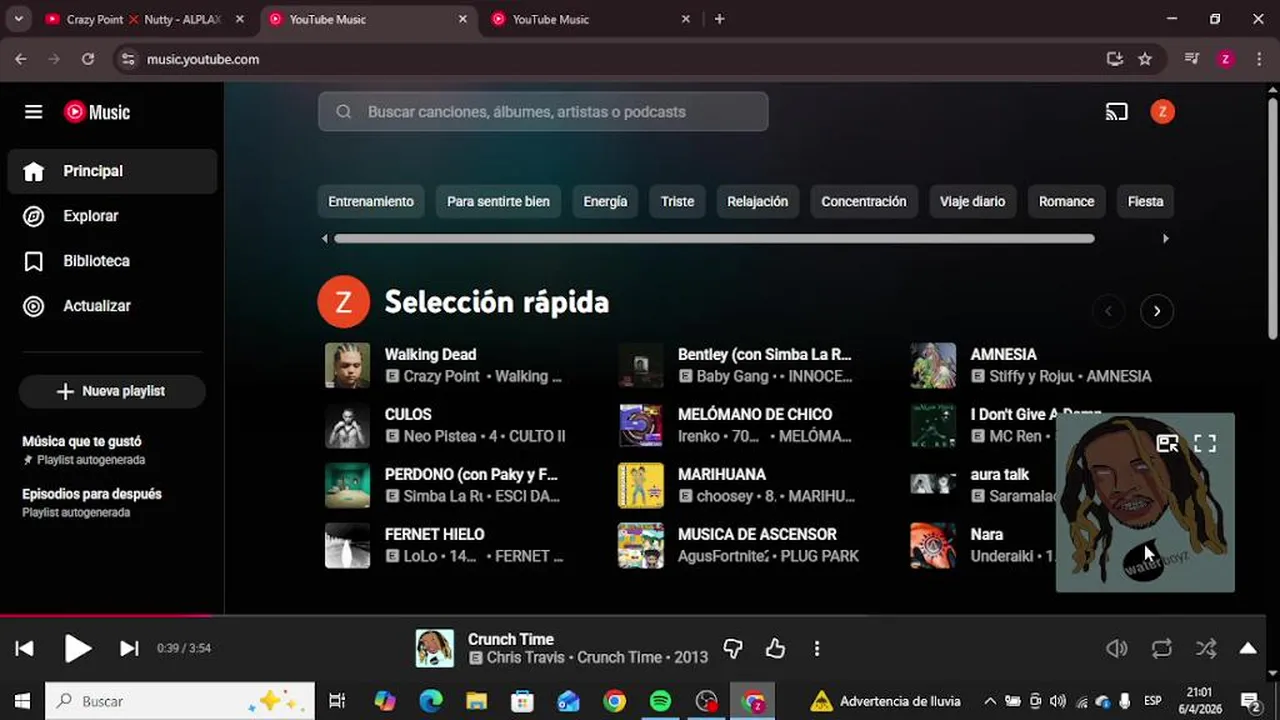Select the Para sentirte bien chip
Screen dimensions: 1280x720
pyautogui.click(x=498, y=201)
